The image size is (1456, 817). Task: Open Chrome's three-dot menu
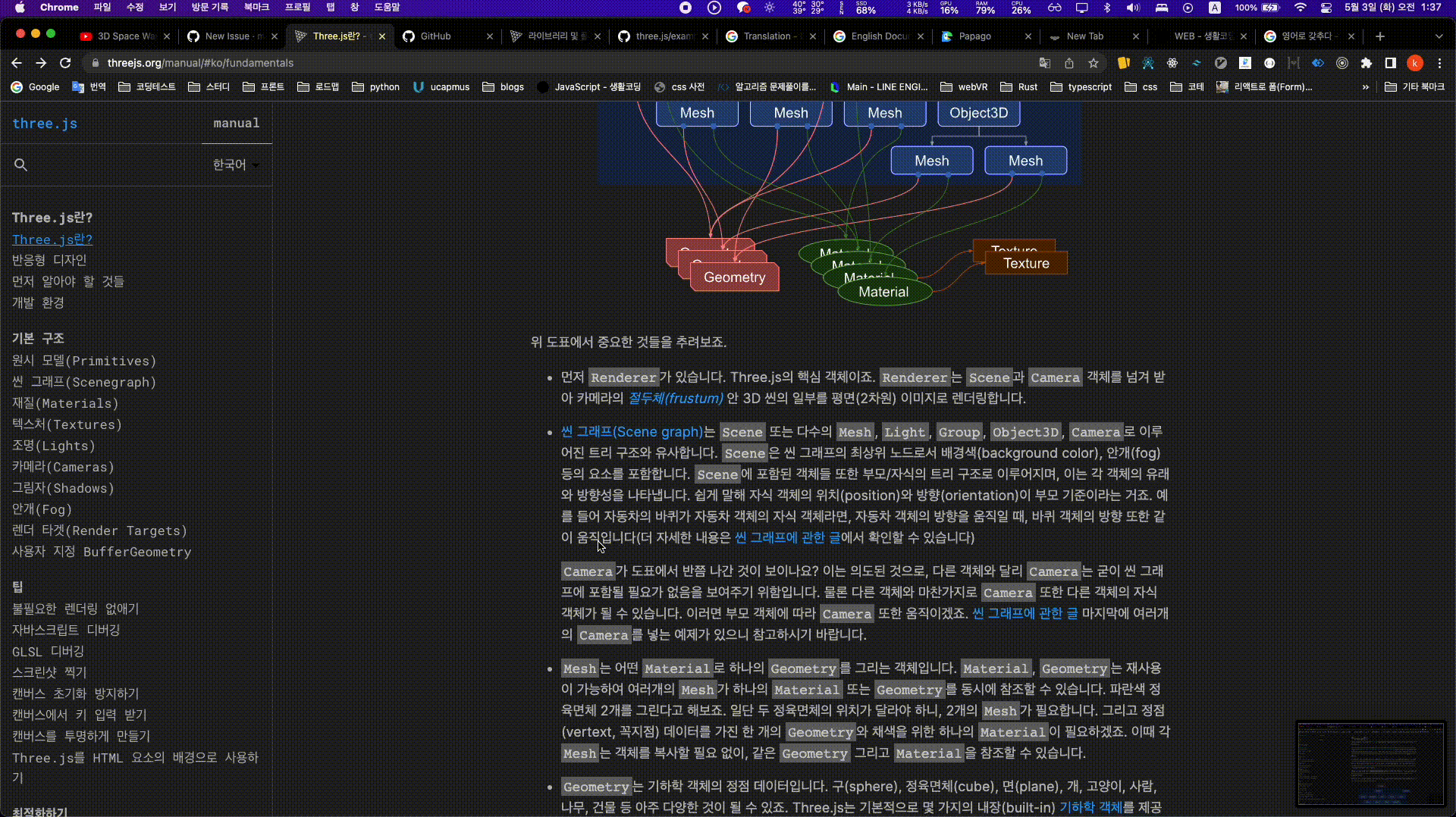tap(1439, 63)
